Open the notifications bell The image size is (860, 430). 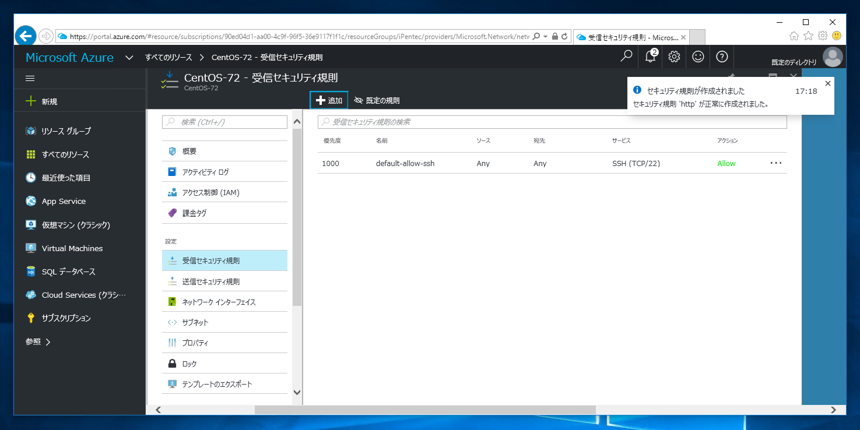coord(650,56)
